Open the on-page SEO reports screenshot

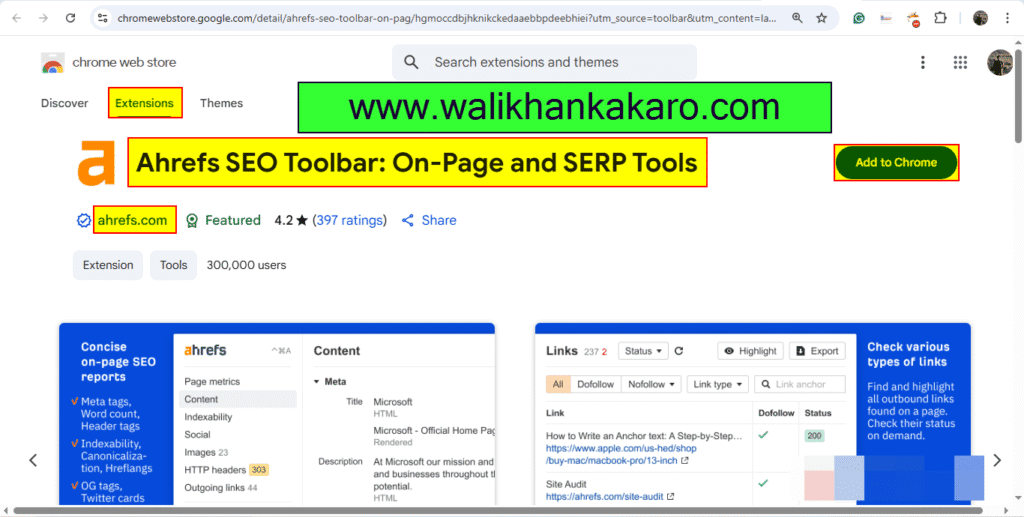point(277,414)
